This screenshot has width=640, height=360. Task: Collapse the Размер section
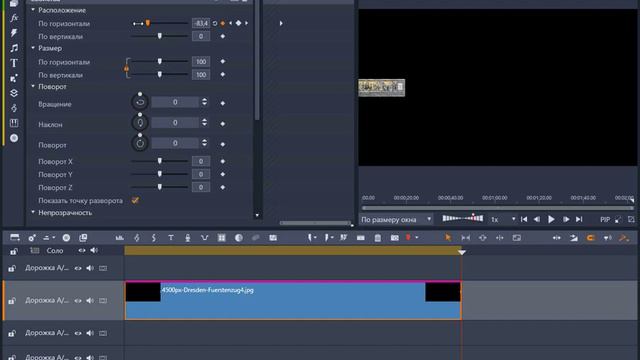click(x=33, y=48)
